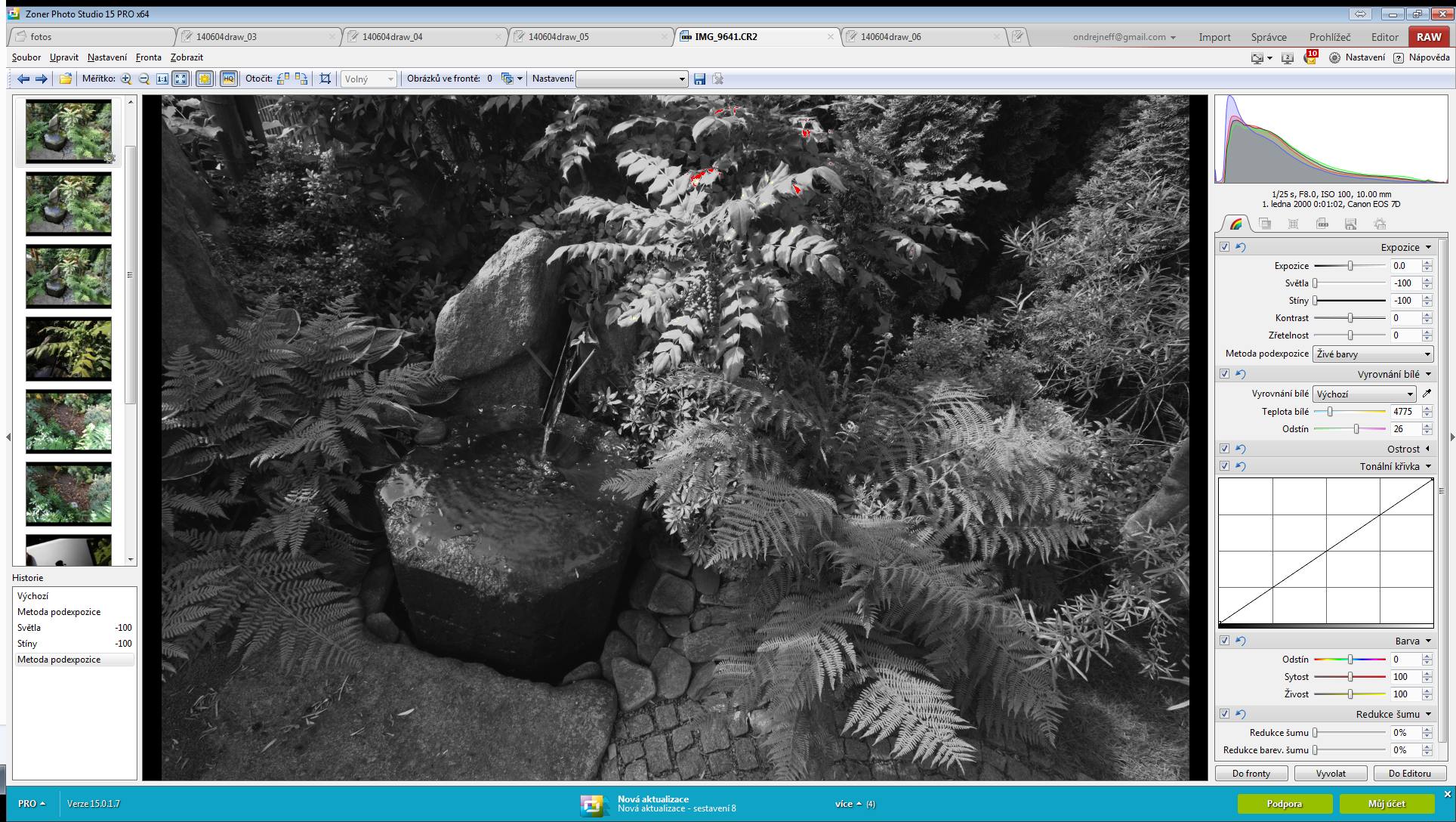Select the crop tool icon
This screenshot has width=1456, height=822.
(x=325, y=79)
